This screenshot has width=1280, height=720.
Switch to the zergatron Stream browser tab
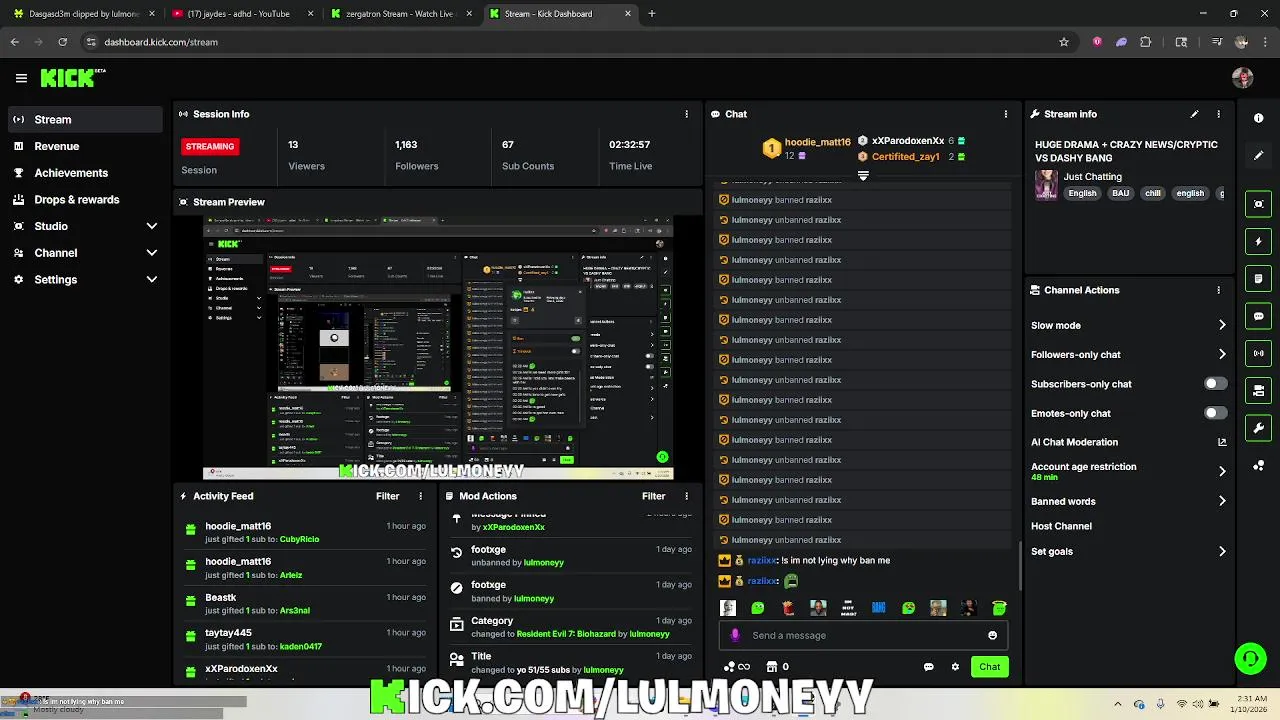point(400,14)
